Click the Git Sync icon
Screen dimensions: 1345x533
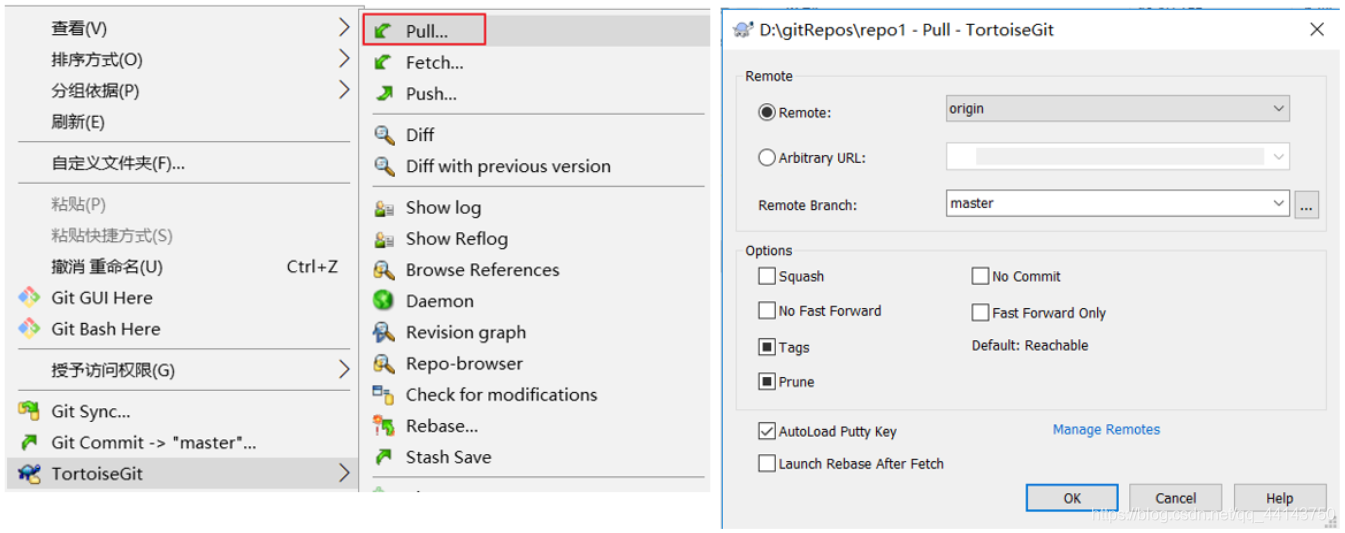(29, 411)
